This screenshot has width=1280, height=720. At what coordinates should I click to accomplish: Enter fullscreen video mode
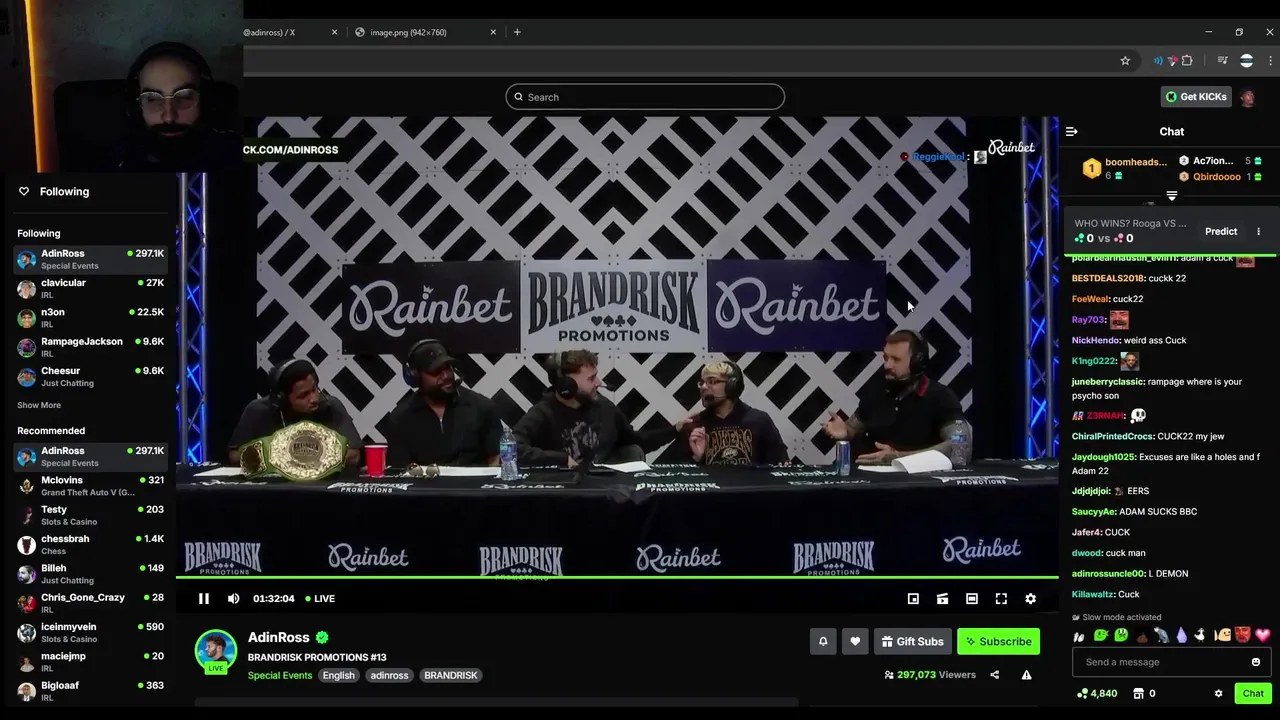1001,598
